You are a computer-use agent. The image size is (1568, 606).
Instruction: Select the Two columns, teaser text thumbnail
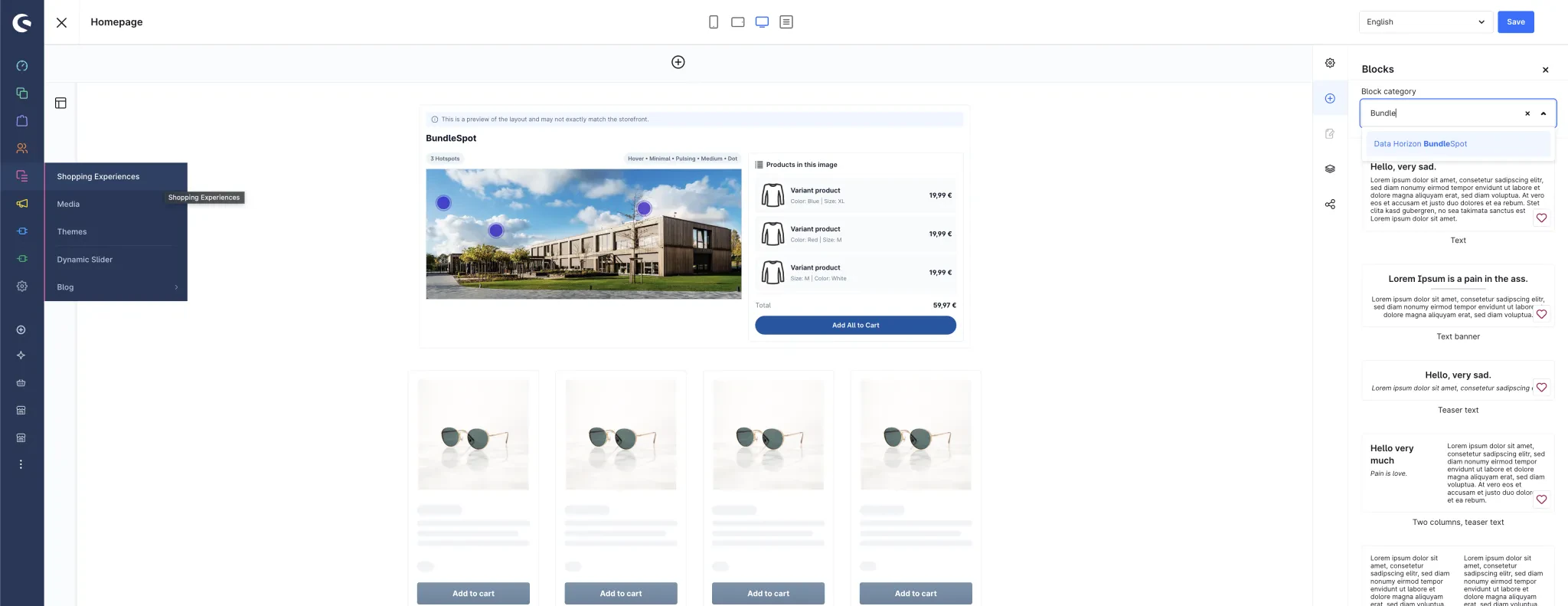(1458, 473)
